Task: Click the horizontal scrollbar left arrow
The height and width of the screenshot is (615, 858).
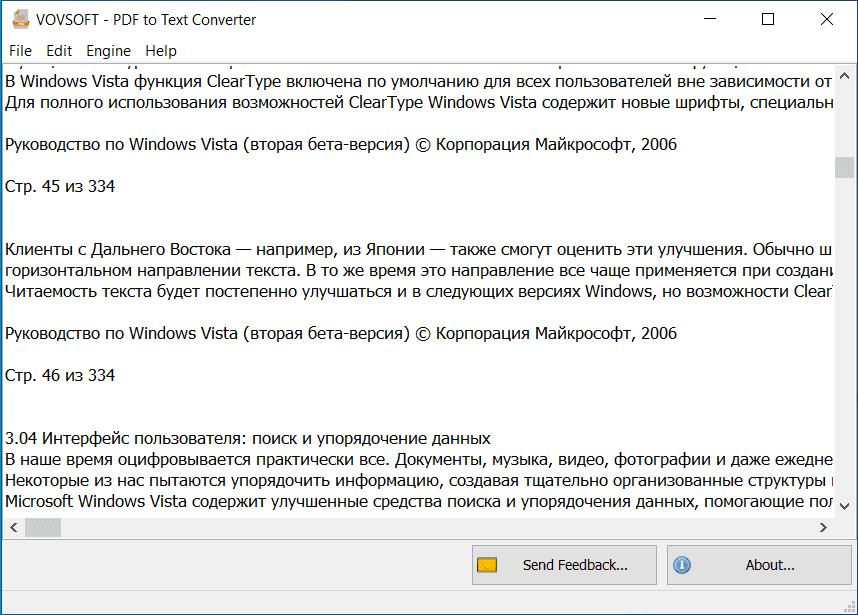Action: click(x=12, y=527)
